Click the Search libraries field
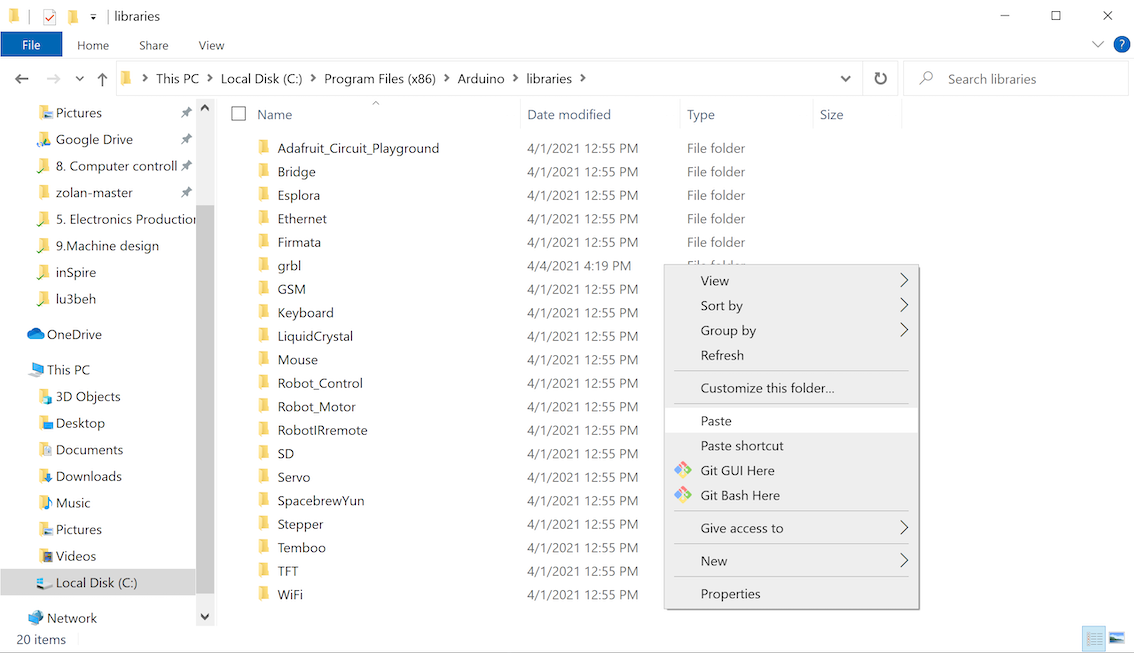1134x653 pixels. pos(1015,79)
